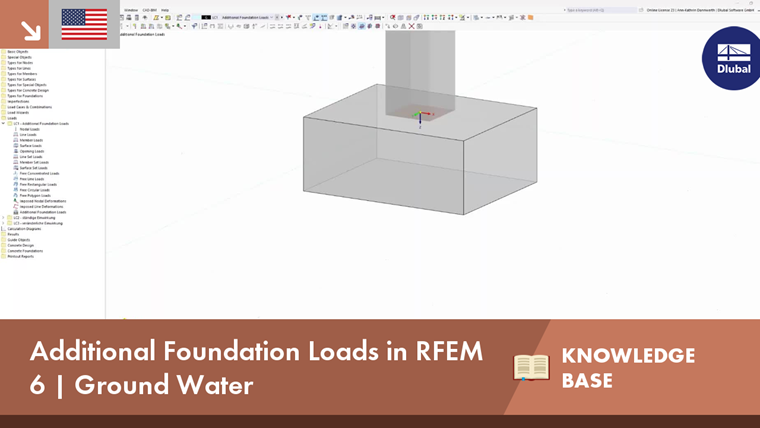Click the Free Polygon Loads icon
The image size is (760, 428).
(x=16, y=195)
